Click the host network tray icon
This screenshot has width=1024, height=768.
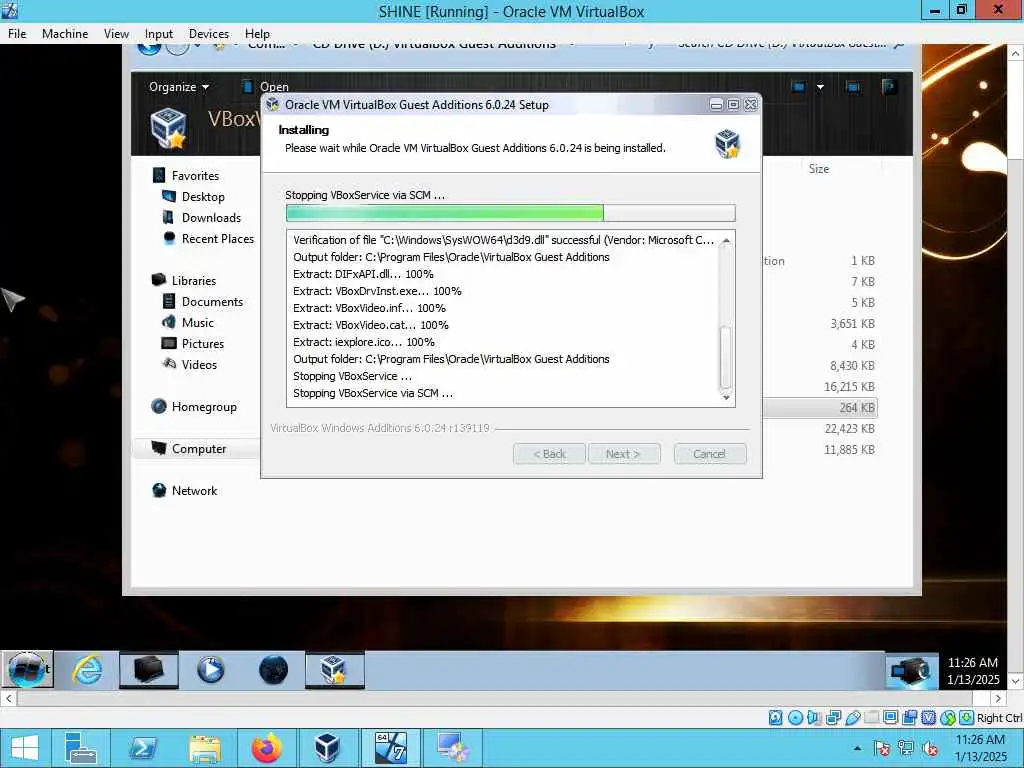point(906,748)
